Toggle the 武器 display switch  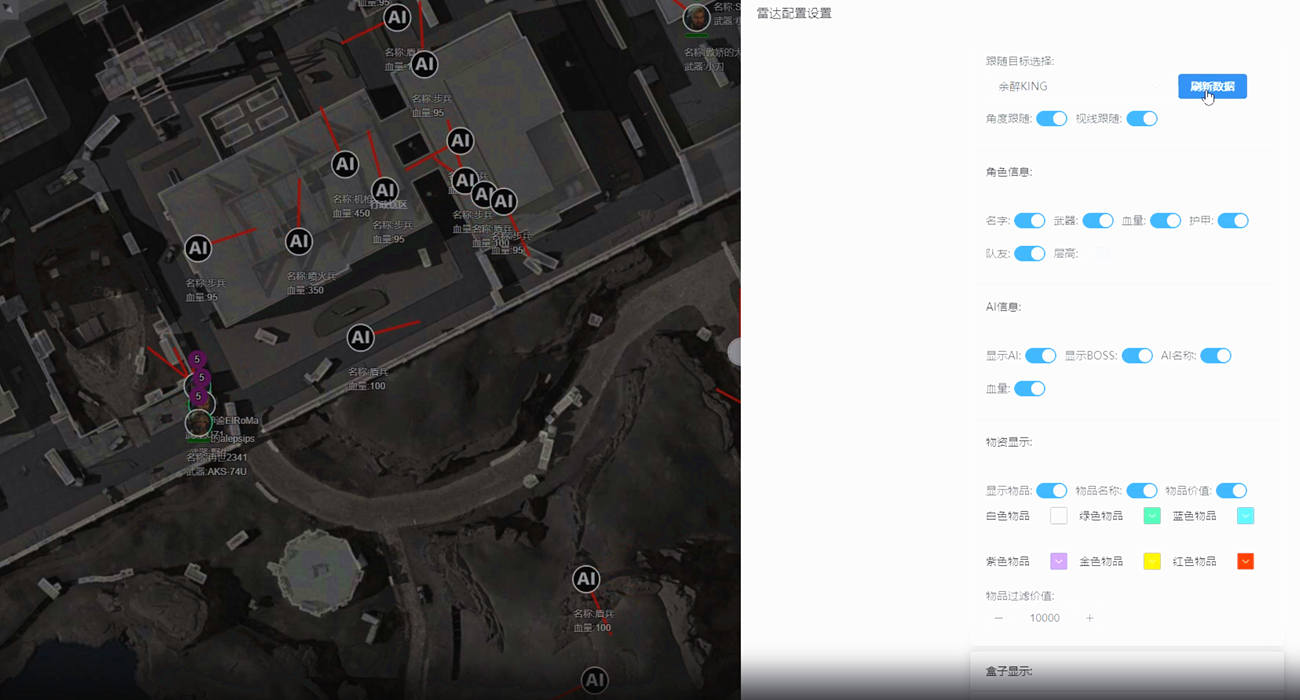[1097, 221]
